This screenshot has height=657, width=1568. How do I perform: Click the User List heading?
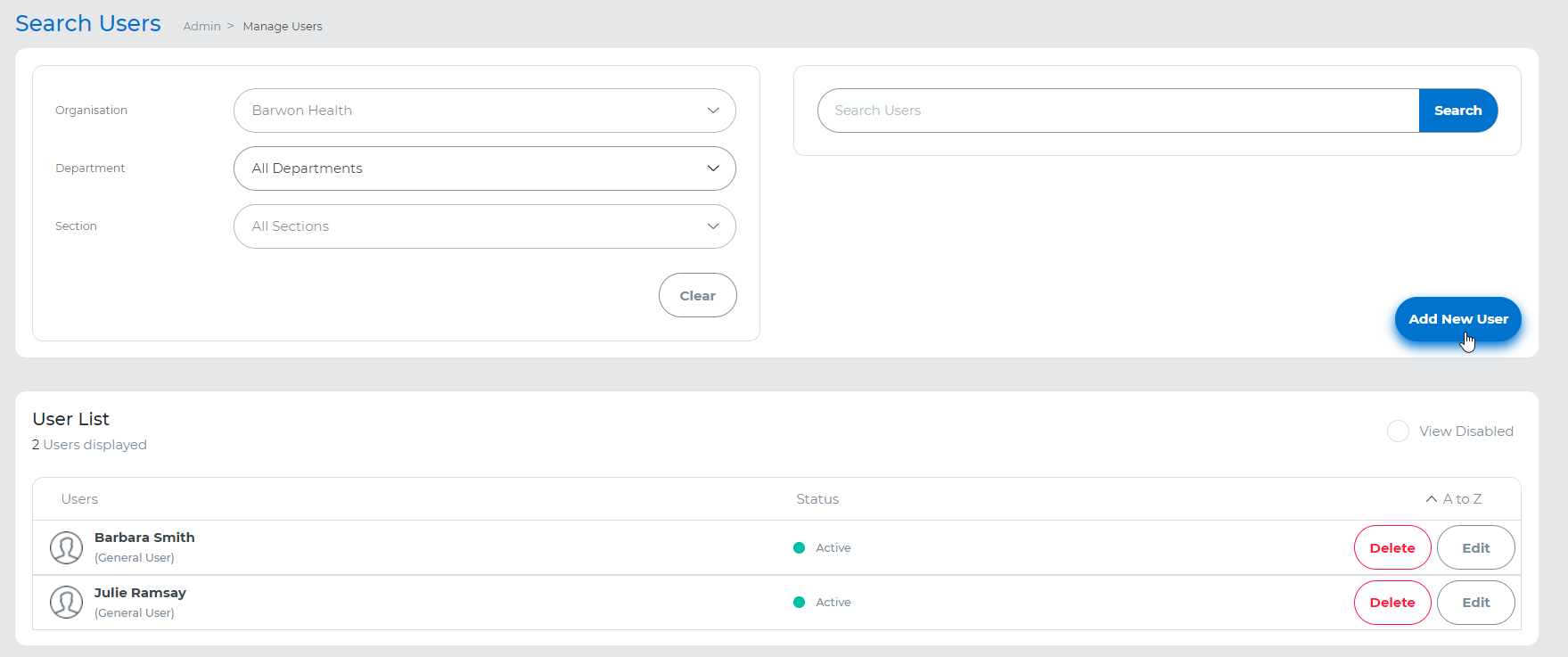coord(70,419)
